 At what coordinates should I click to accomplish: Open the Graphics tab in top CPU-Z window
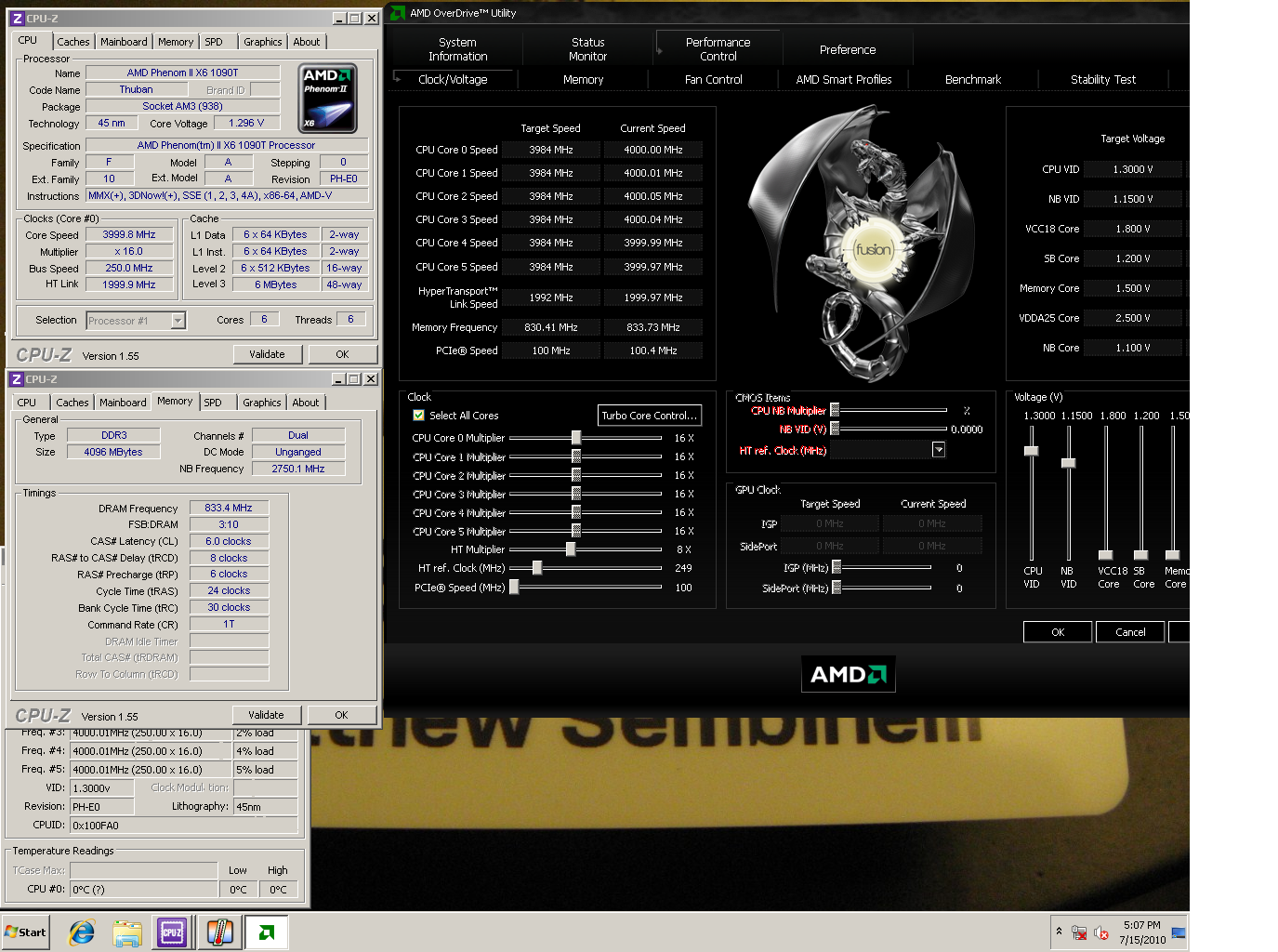[x=263, y=42]
